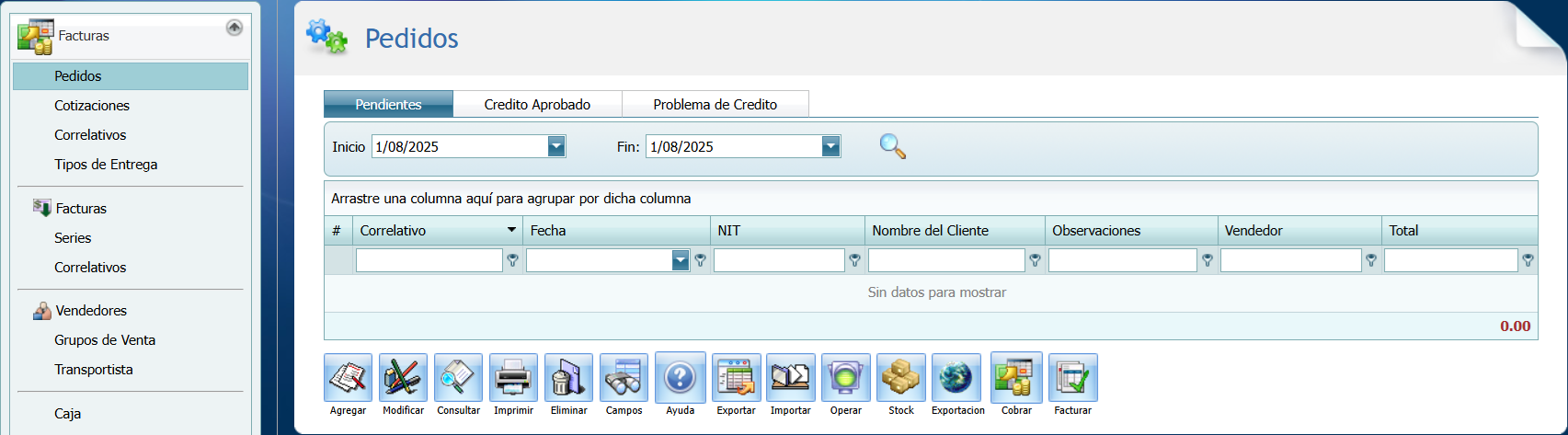The width and height of the screenshot is (1568, 435).
Task: Click the Fecha column filter funnel icon
Action: [701, 261]
